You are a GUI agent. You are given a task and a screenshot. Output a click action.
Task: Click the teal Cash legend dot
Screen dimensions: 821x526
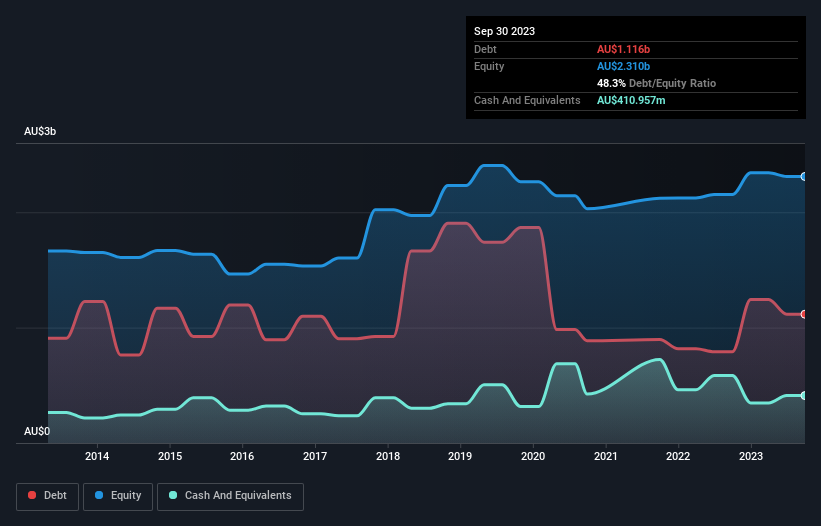click(x=173, y=495)
